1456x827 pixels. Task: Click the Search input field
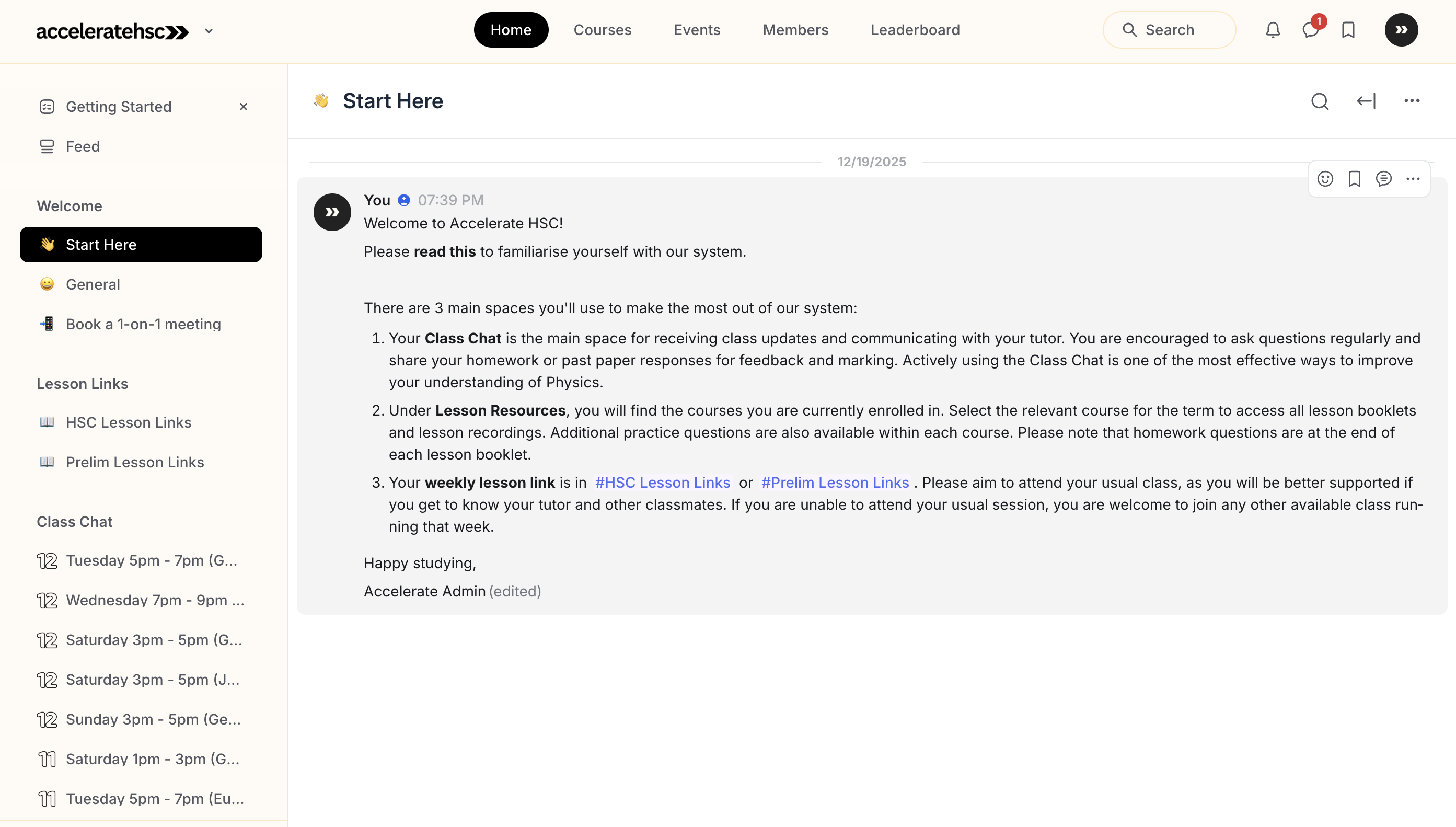pyautogui.click(x=1169, y=29)
